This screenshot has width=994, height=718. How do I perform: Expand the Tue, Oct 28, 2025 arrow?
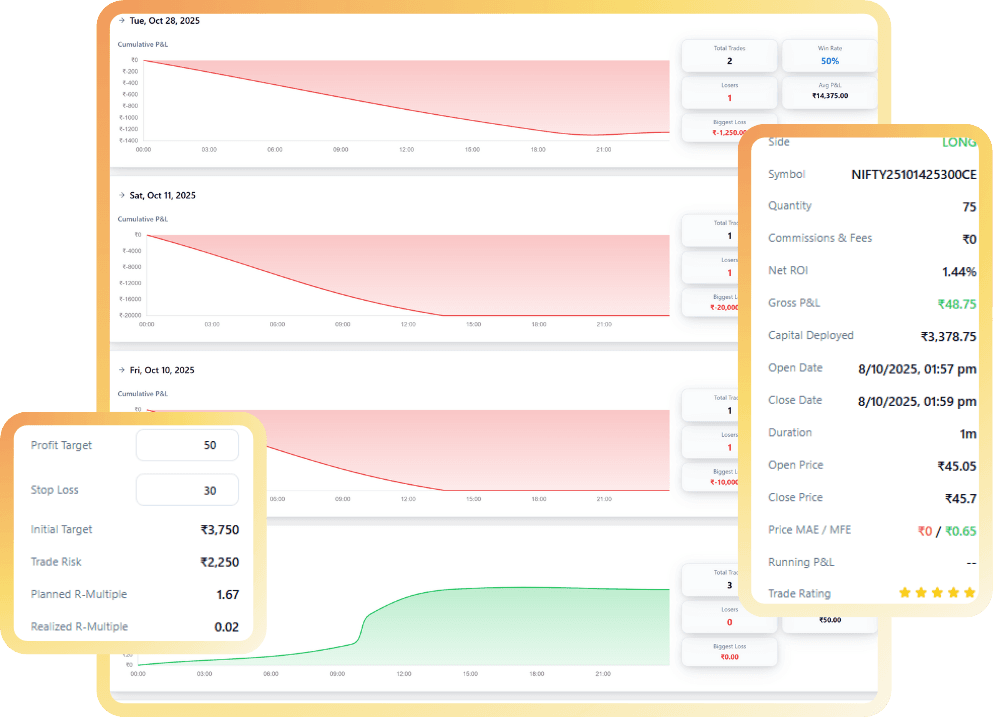(121, 20)
